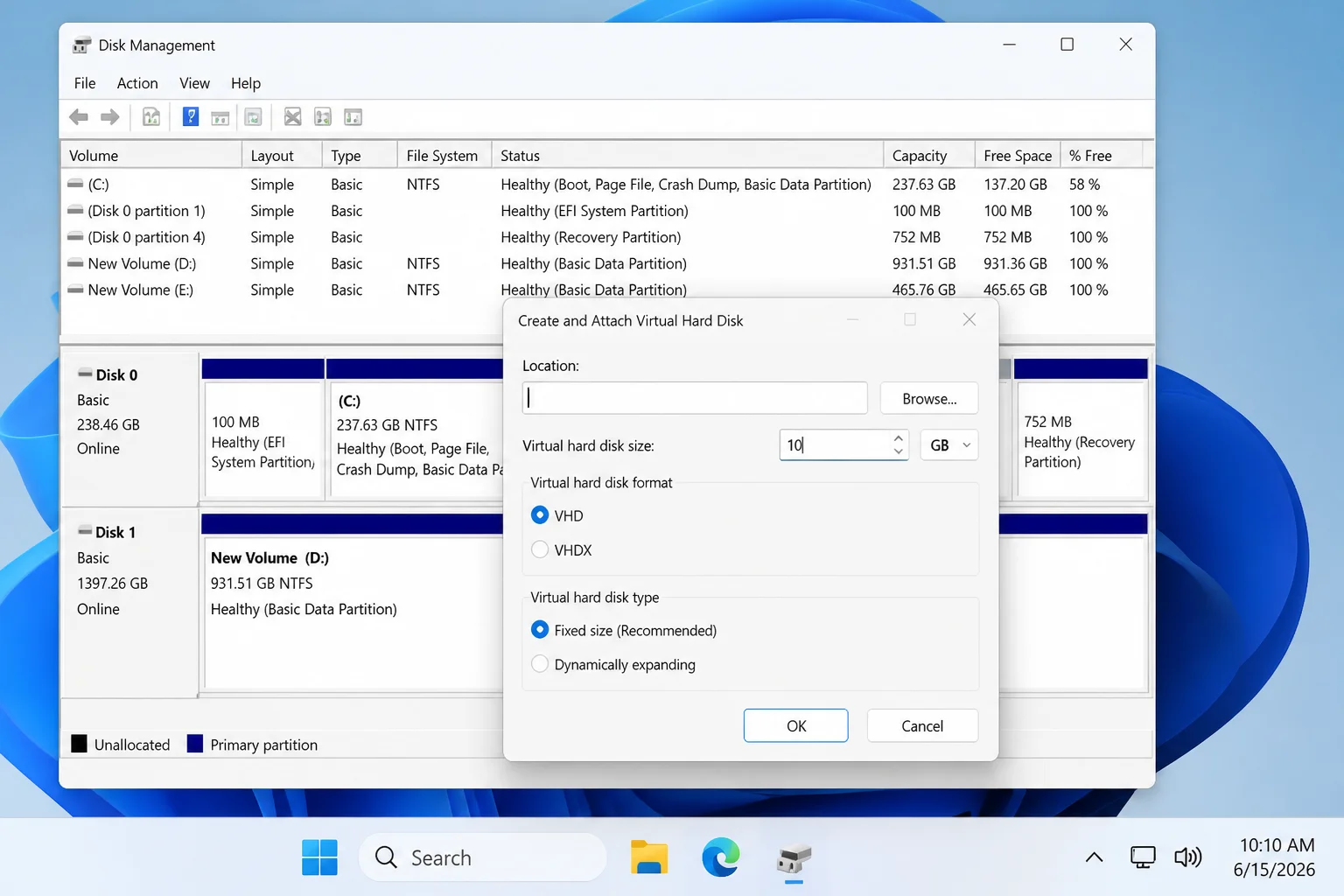Viewport: 1344px width, 896px height.
Task: Click the Back arrow in the toolbar
Action: 79,117
